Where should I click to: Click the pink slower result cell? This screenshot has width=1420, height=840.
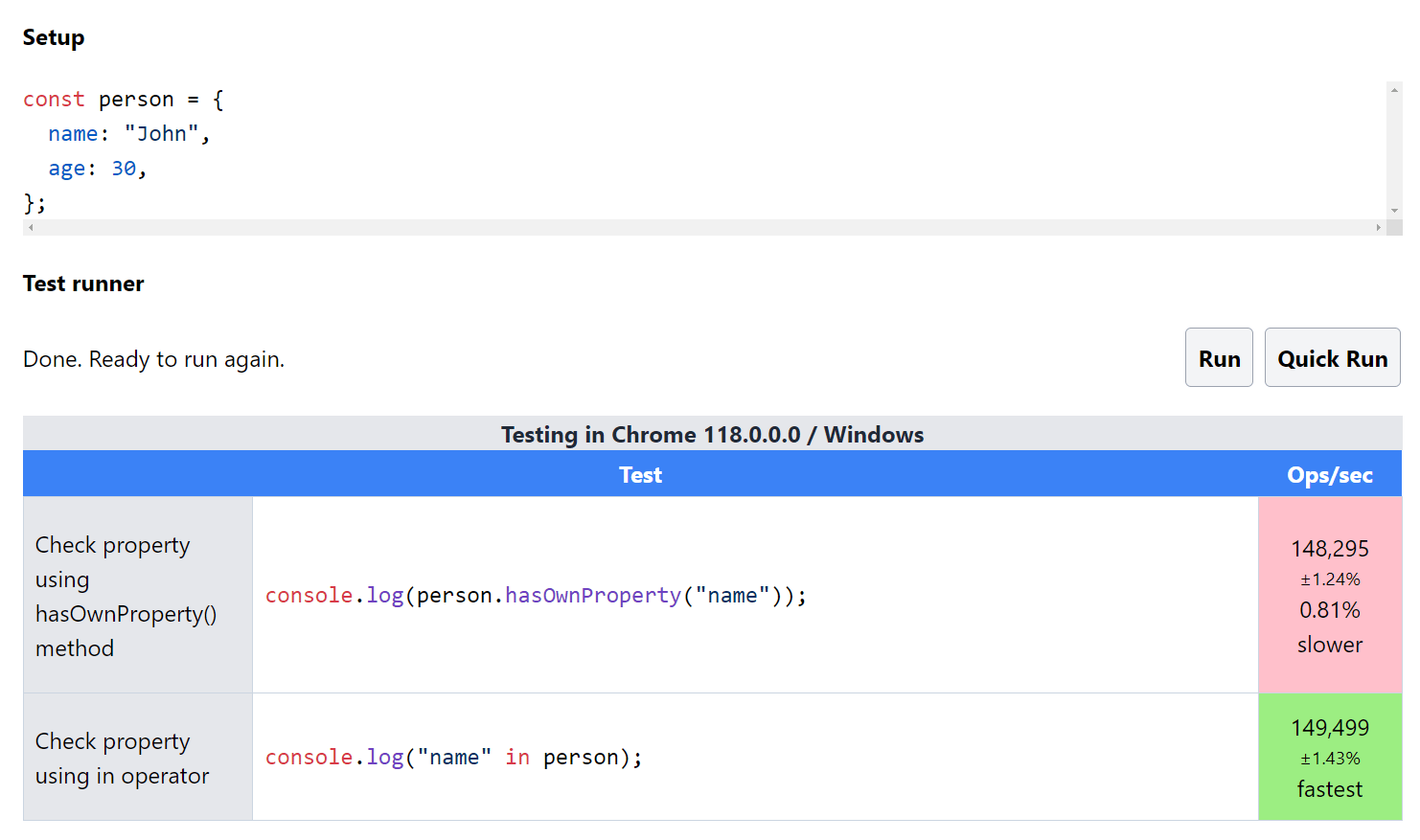[1330, 594]
